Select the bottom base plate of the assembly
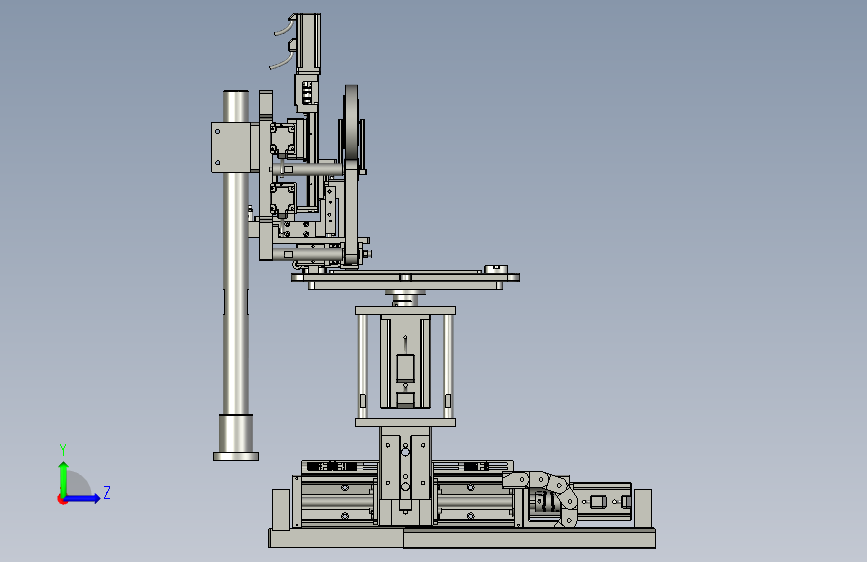Screen dimensions: 867x562 coord(462,538)
